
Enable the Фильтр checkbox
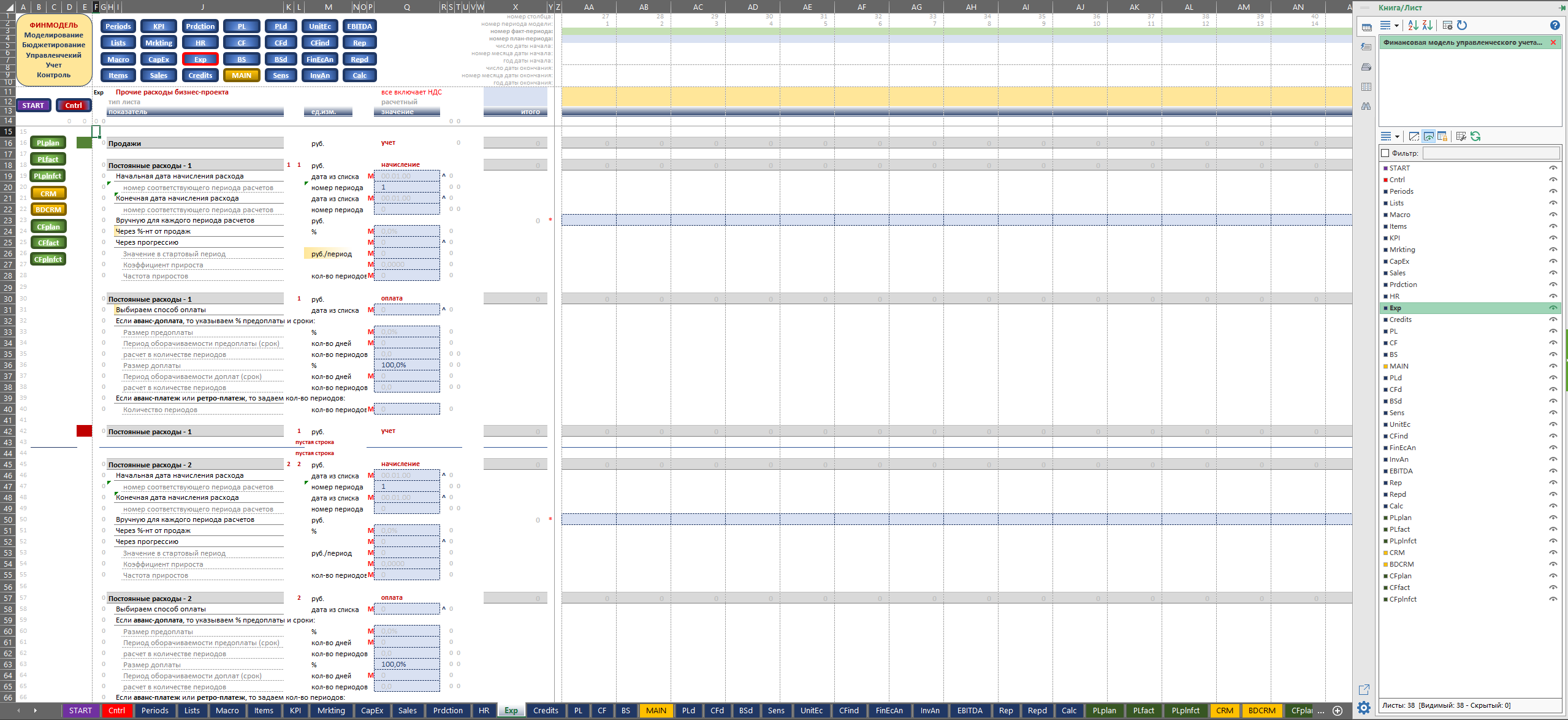(1385, 153)
